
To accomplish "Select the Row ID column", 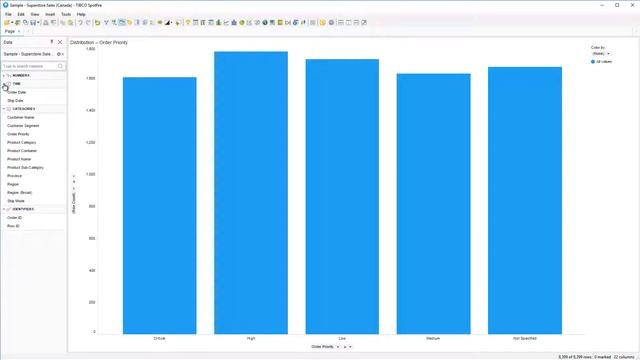I will tap(13, 226).
